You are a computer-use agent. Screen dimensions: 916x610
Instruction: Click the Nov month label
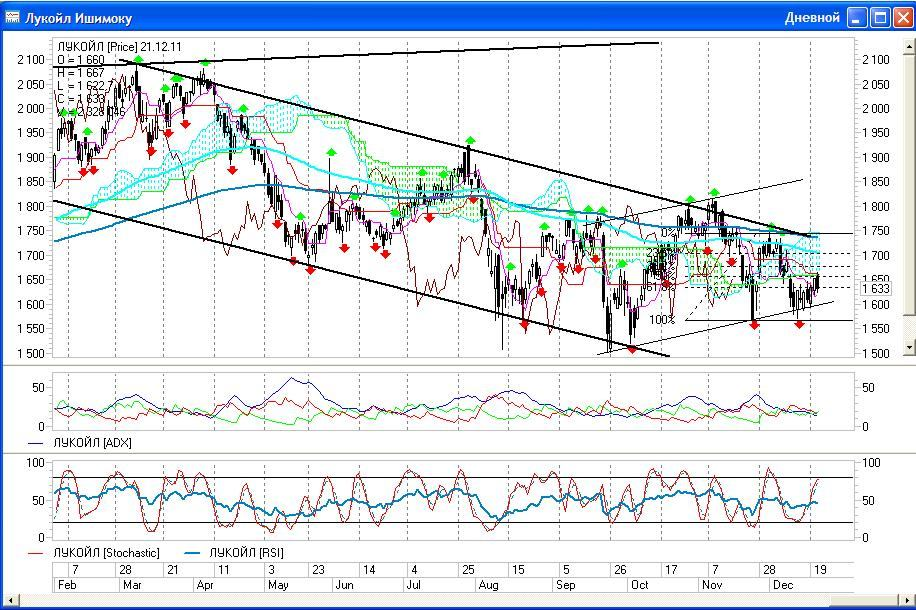[x=712, y=585]
